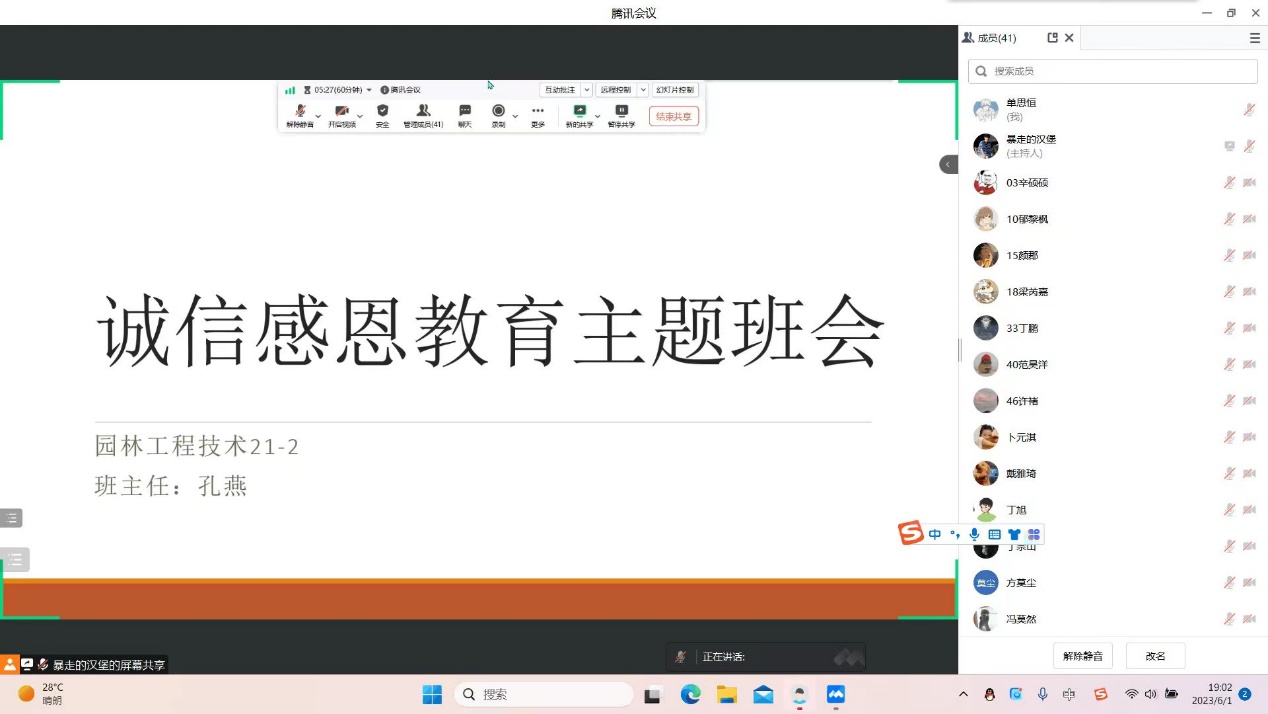This screenshot has width=1268, height=714.
Task: Click the 更多 (More) three-dots icon
Action: [538, 112]
